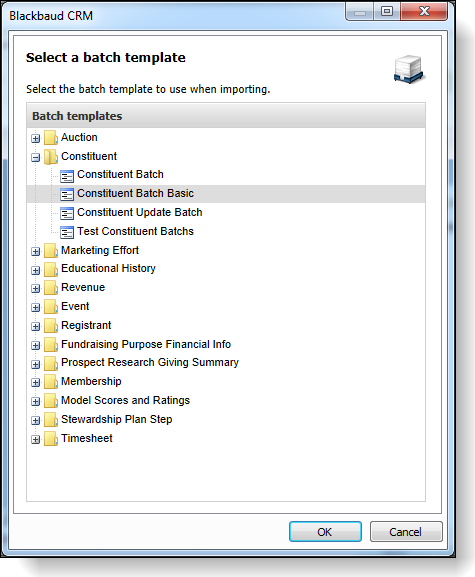Select Prospect Research Giving Summary folder
475x577 pixels.
(x=150, y=363)
